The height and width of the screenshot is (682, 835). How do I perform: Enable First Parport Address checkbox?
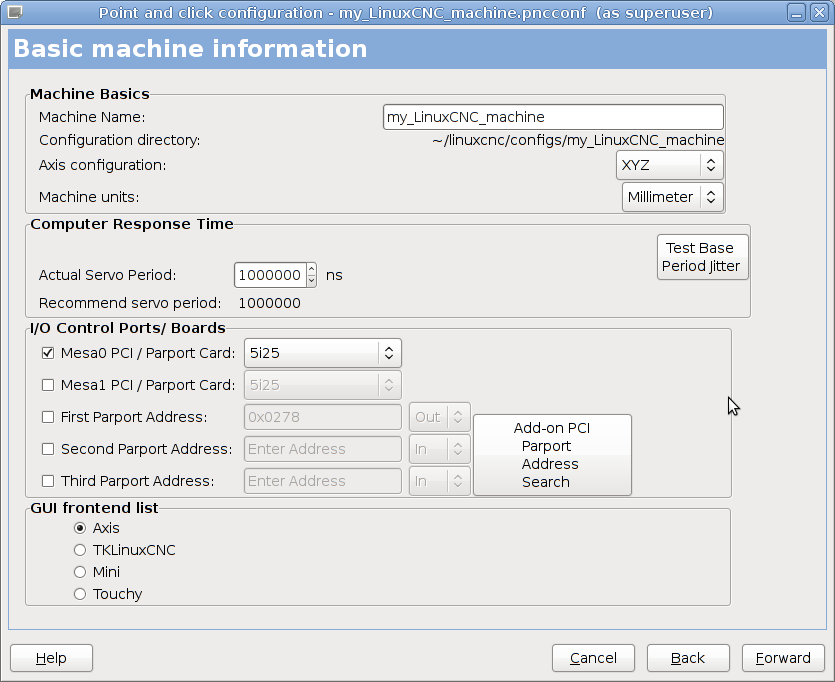[x=48, y=417]
